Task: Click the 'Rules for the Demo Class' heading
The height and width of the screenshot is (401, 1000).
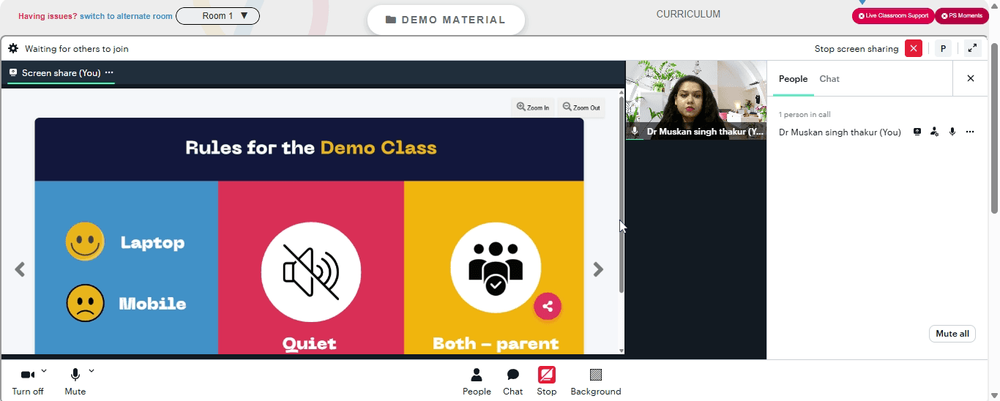Action: (x=311, y=148)
